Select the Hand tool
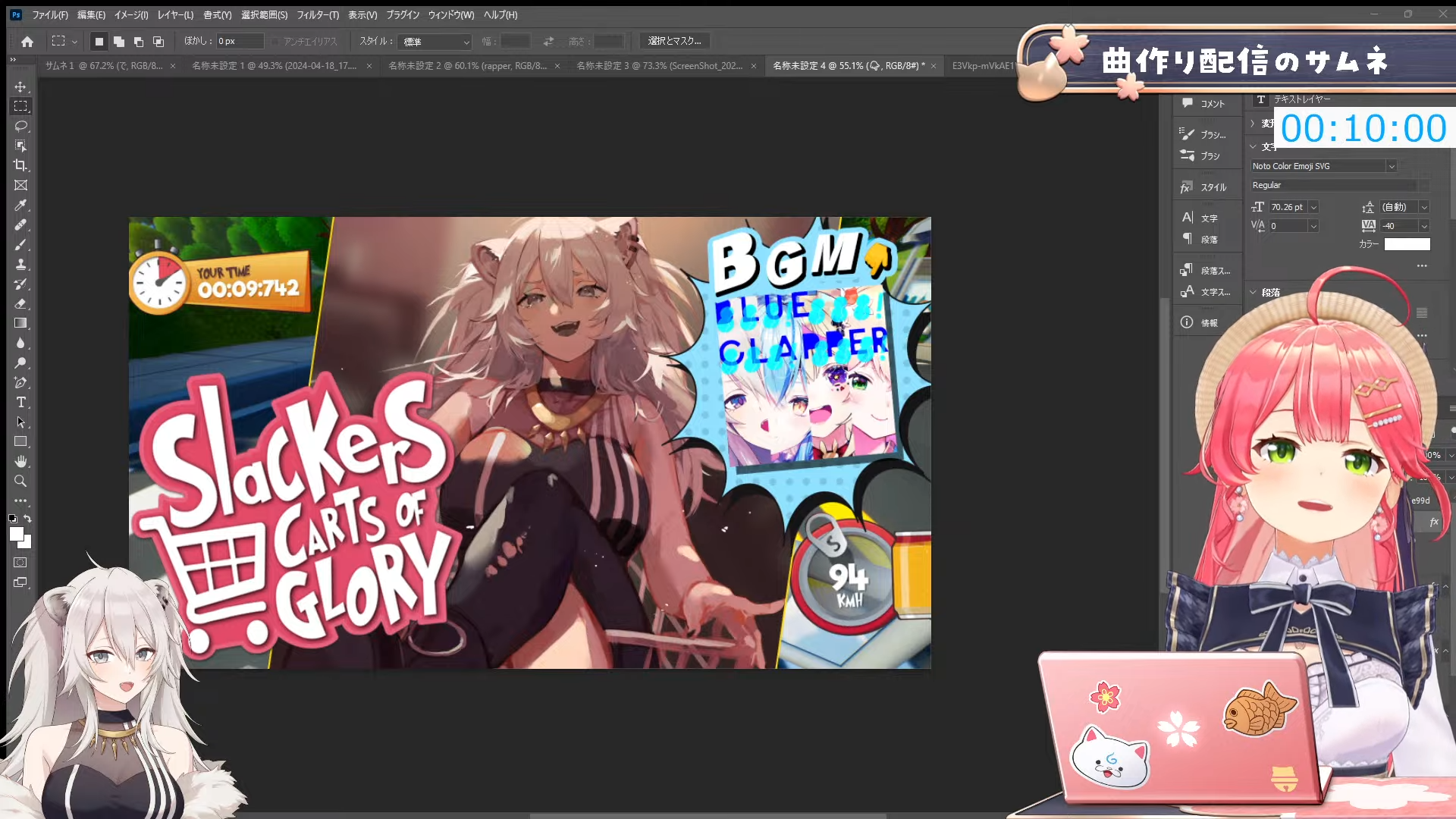The height and width of the screenshot is (819, 1456). (20, 461)
